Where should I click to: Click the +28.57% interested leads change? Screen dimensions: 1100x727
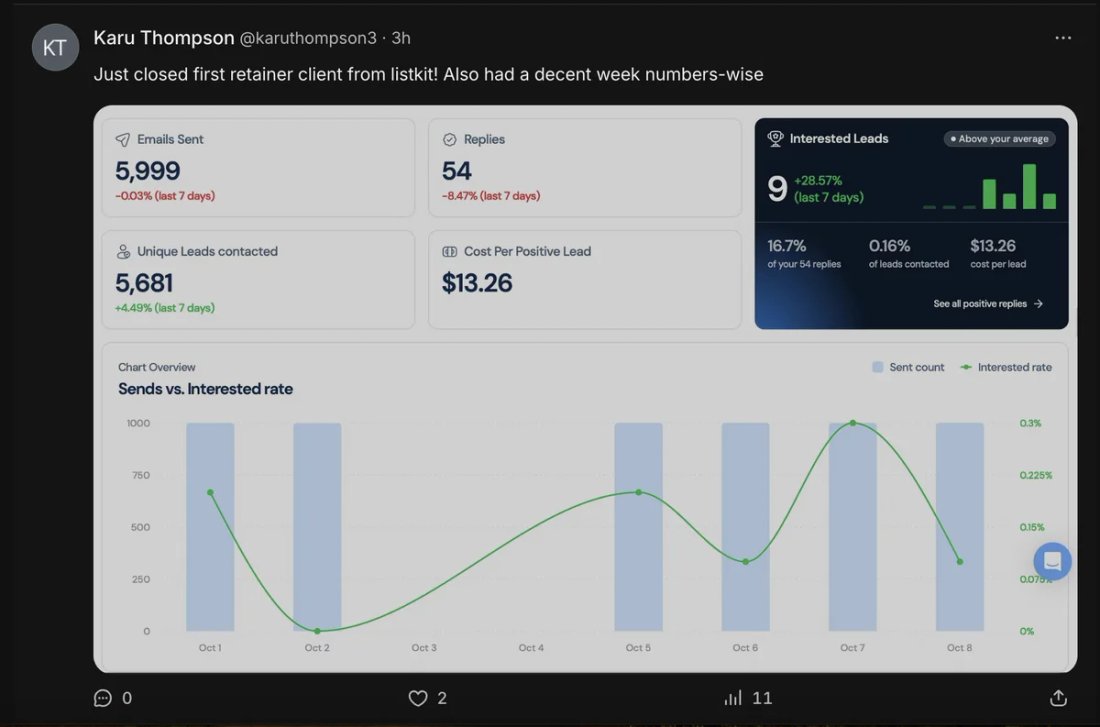[829, 189]
